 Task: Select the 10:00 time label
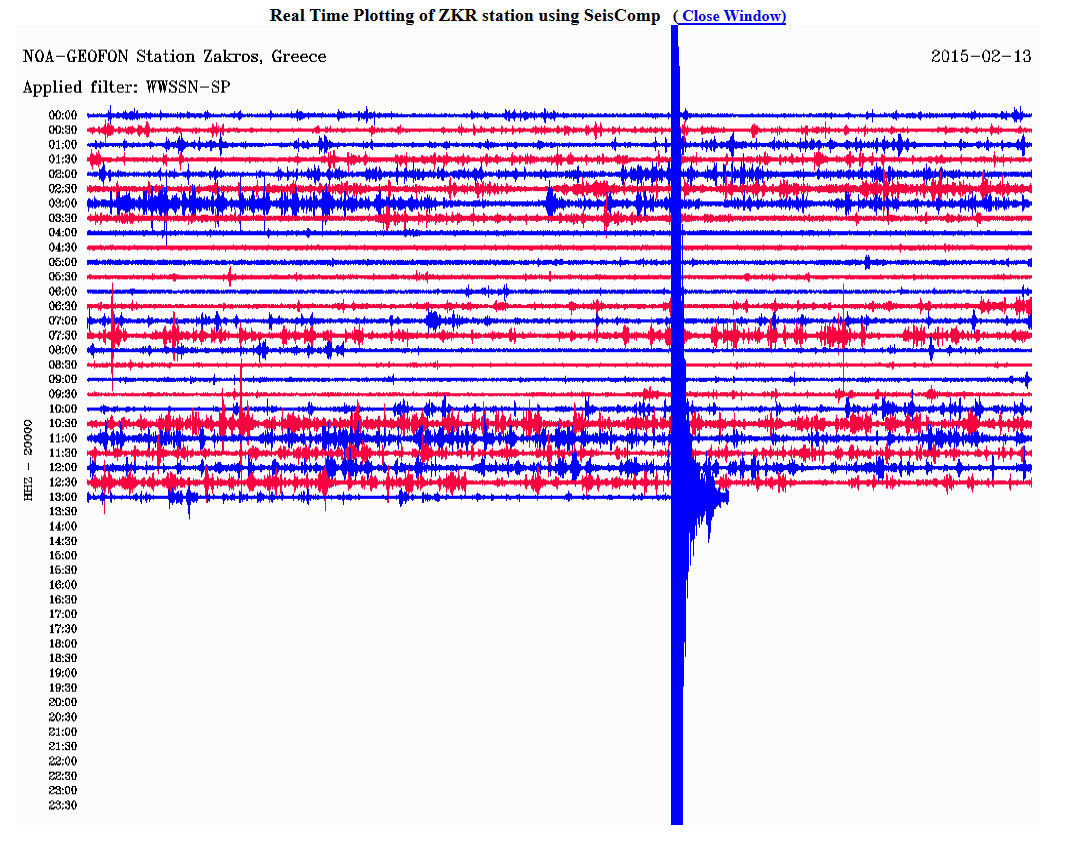[x=63, y=409]
